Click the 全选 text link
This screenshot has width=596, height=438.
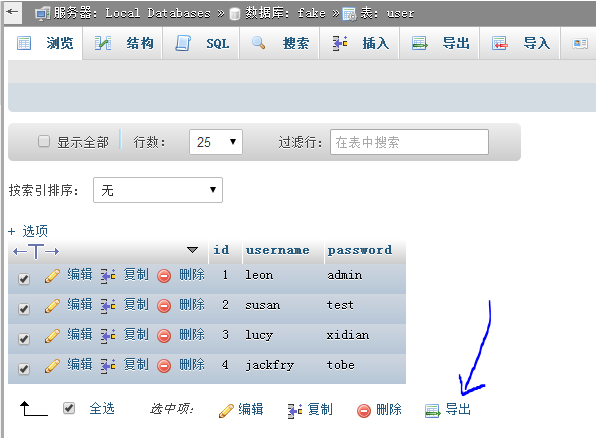click(102, 409)
